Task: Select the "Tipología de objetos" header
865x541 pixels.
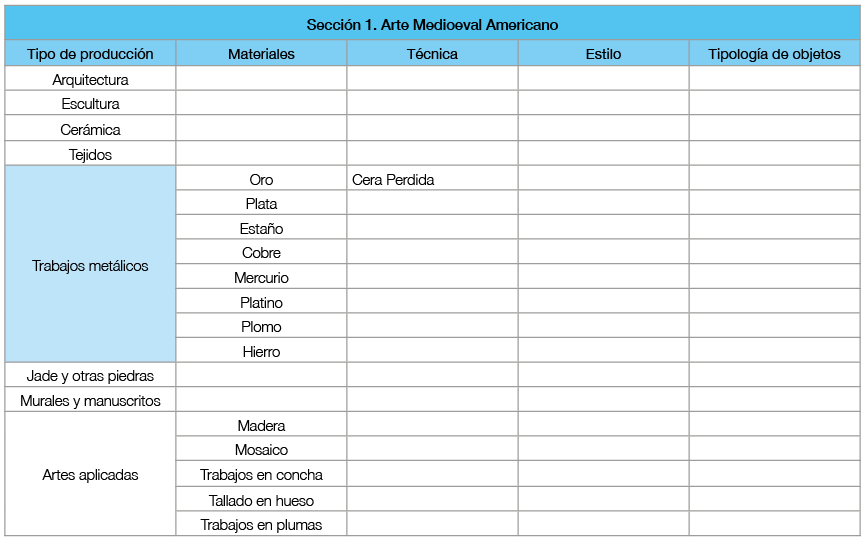Action: tap(774, 54)
